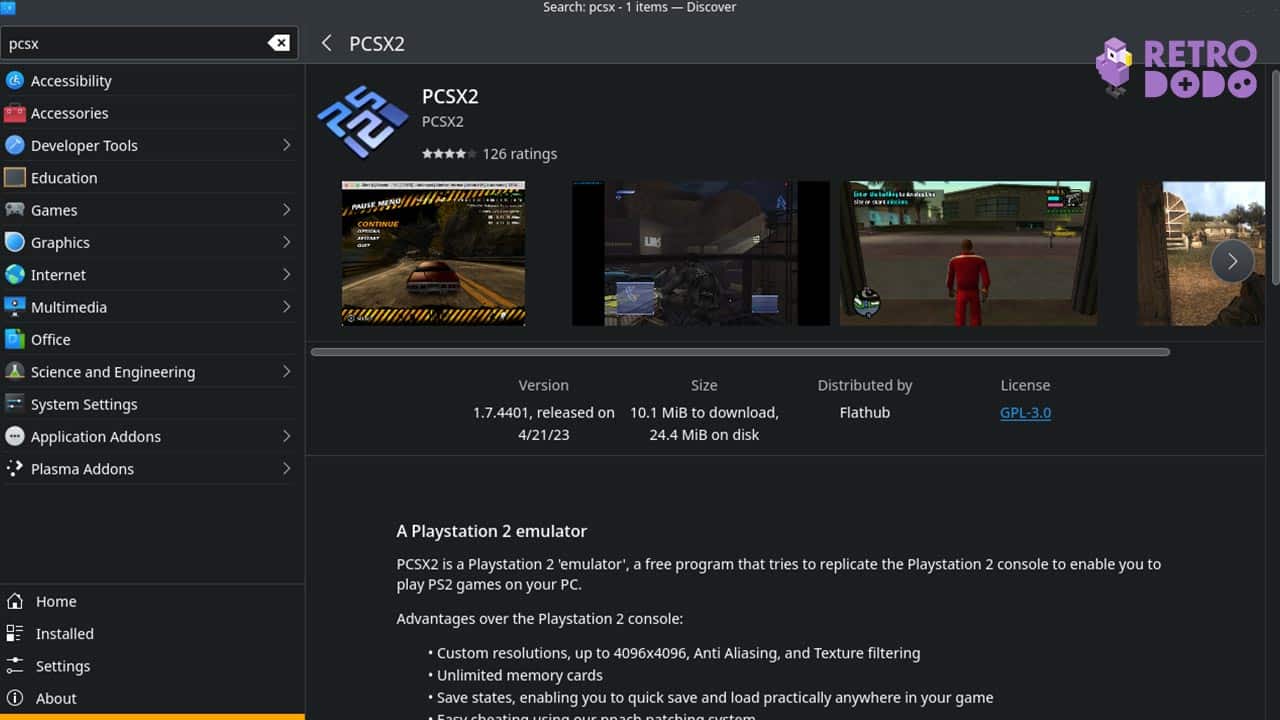Expand the Graphics category chevron
The height and width of the screenshot is (720, 1280).
286,242
